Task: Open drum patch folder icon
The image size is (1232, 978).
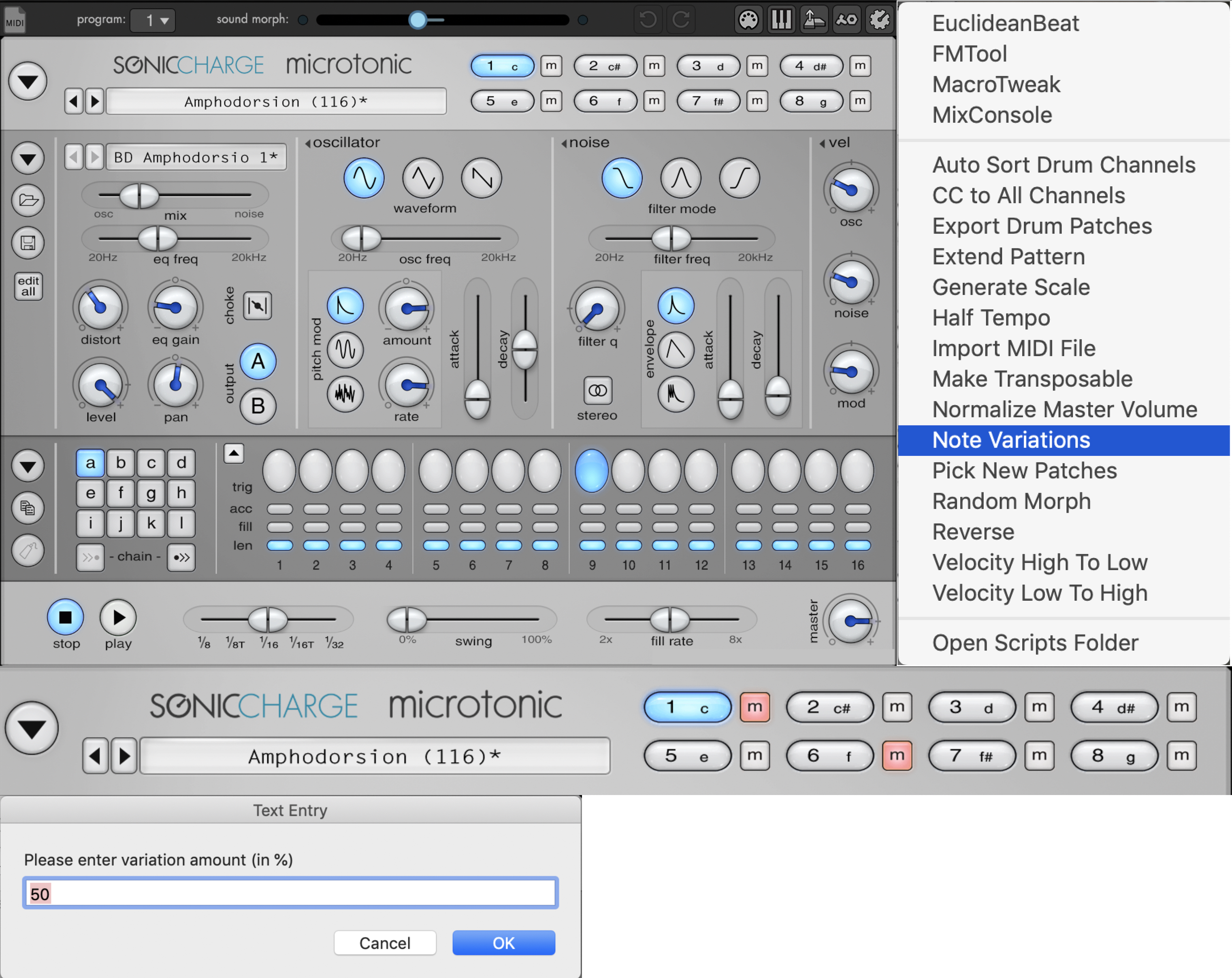Action: point(28,200)
